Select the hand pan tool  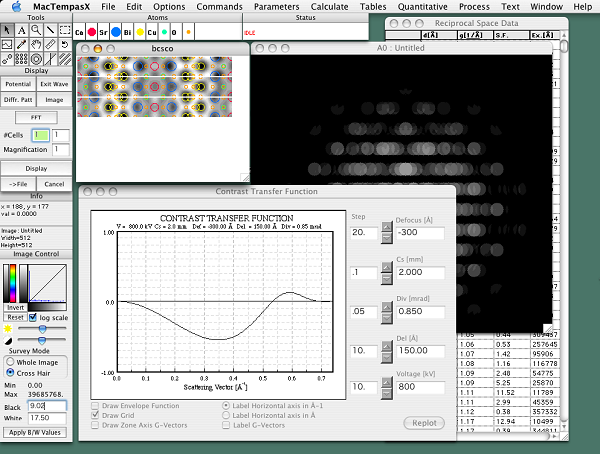click(x=37, y=43)
